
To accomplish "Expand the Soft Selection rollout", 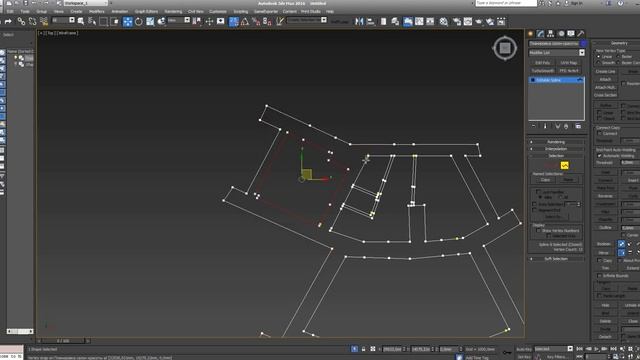I will [x=556, y=259].
